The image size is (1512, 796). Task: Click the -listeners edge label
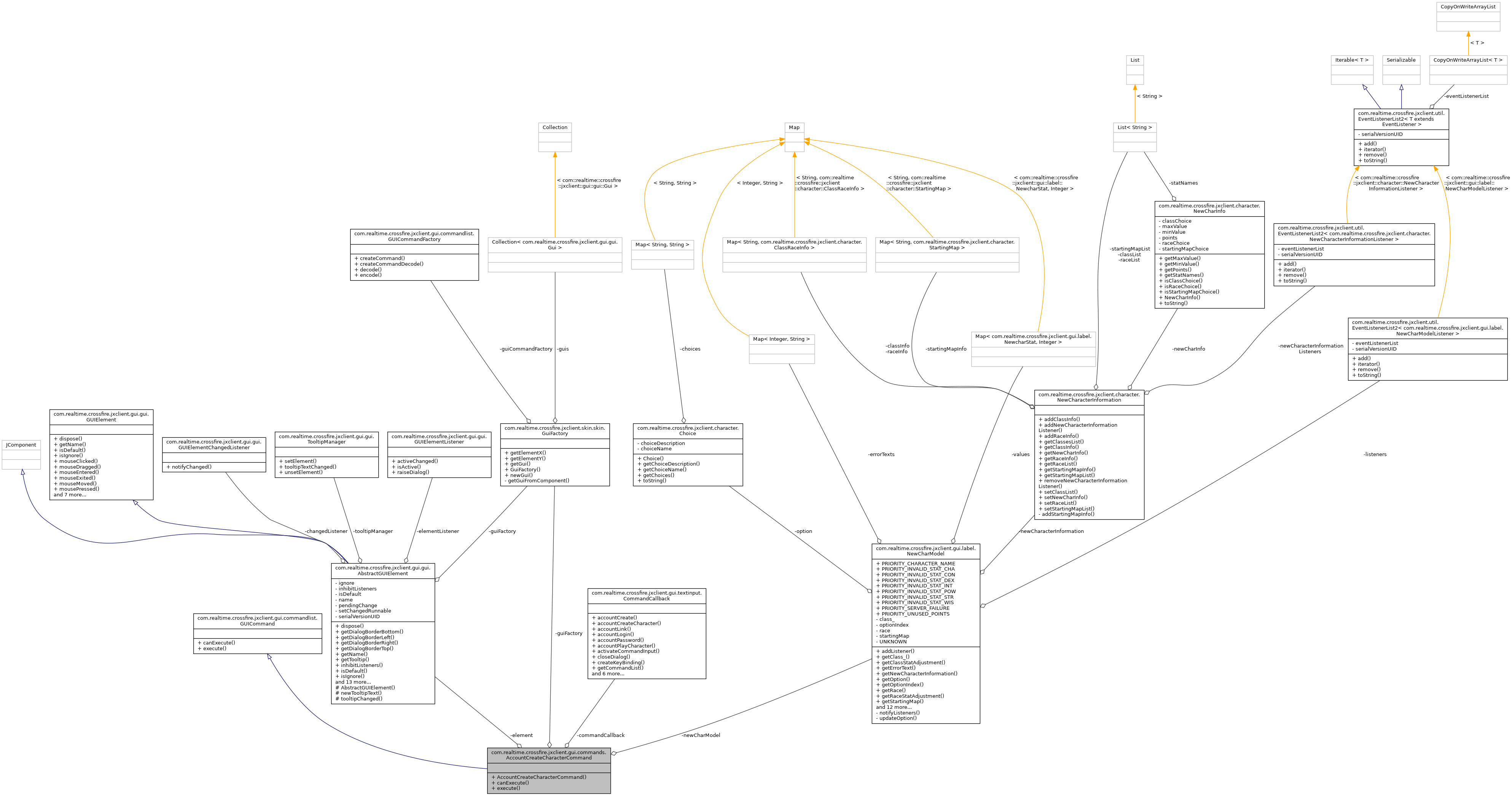[x=1375, y=455]
